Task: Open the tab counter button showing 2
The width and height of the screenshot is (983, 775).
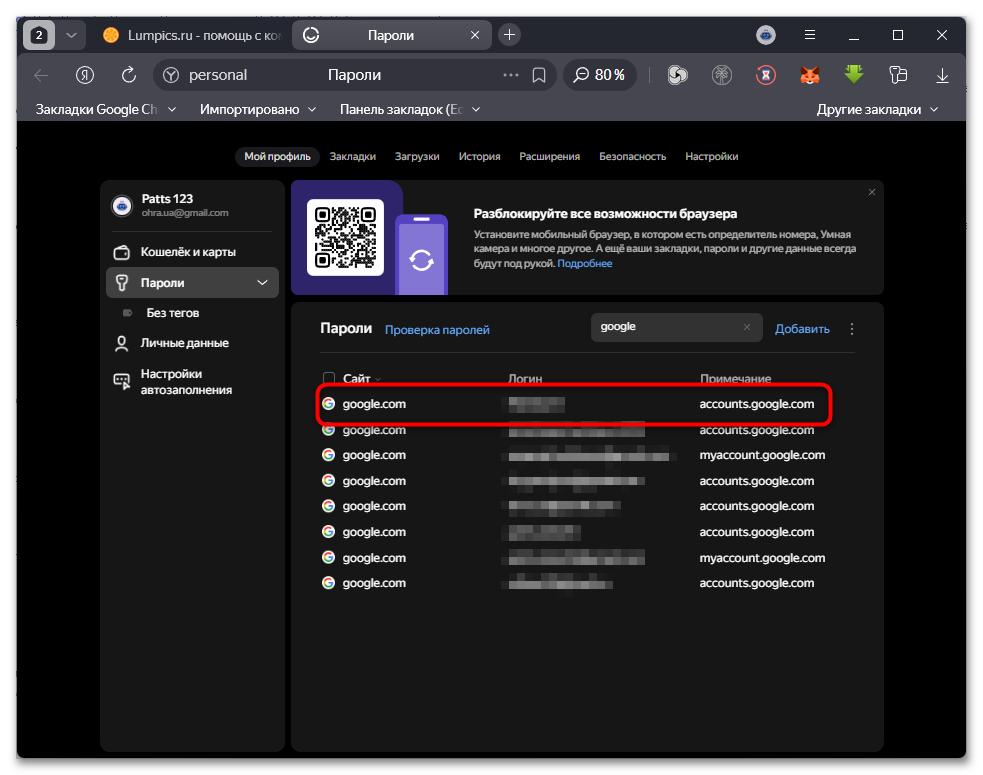Action: click(39, 35)
